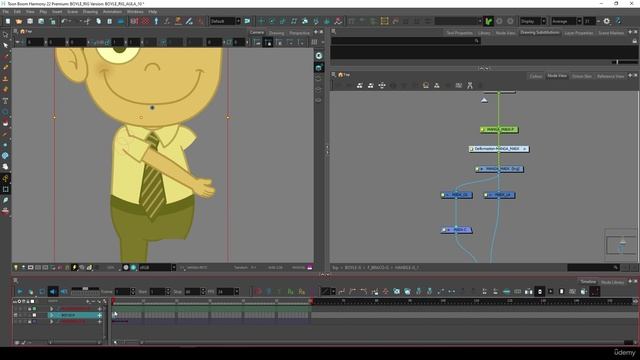
Task: Switch to the Layer Properties tab
Action: [x=578, y=33]
